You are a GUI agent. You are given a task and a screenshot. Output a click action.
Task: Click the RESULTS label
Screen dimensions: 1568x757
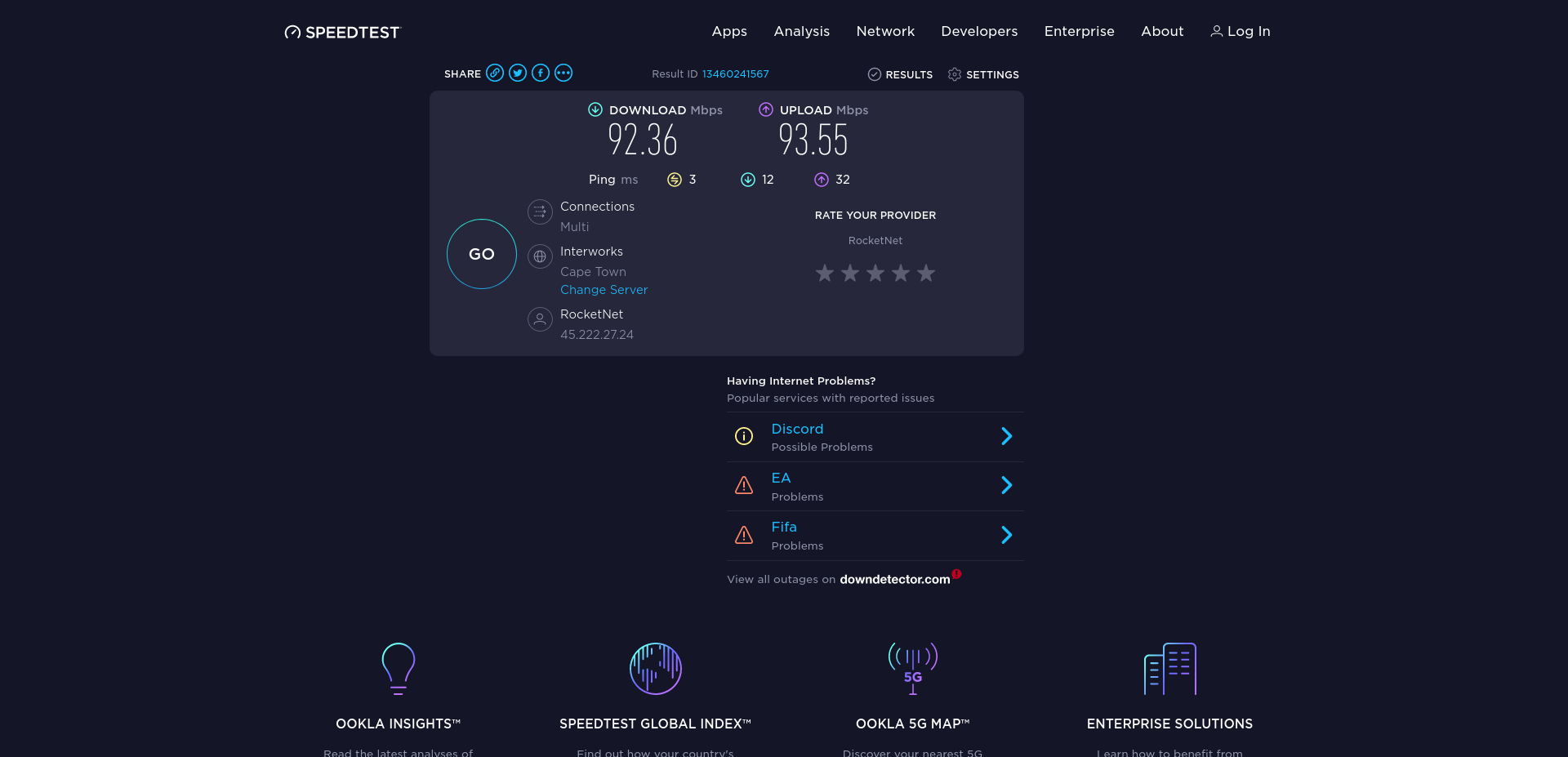[909, 74]
